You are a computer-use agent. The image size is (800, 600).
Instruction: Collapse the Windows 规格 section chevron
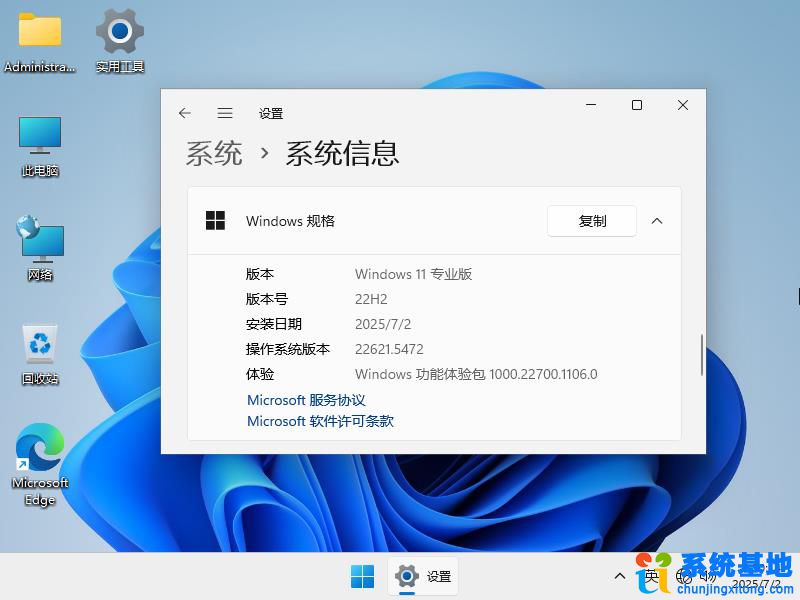pos(657,221)
